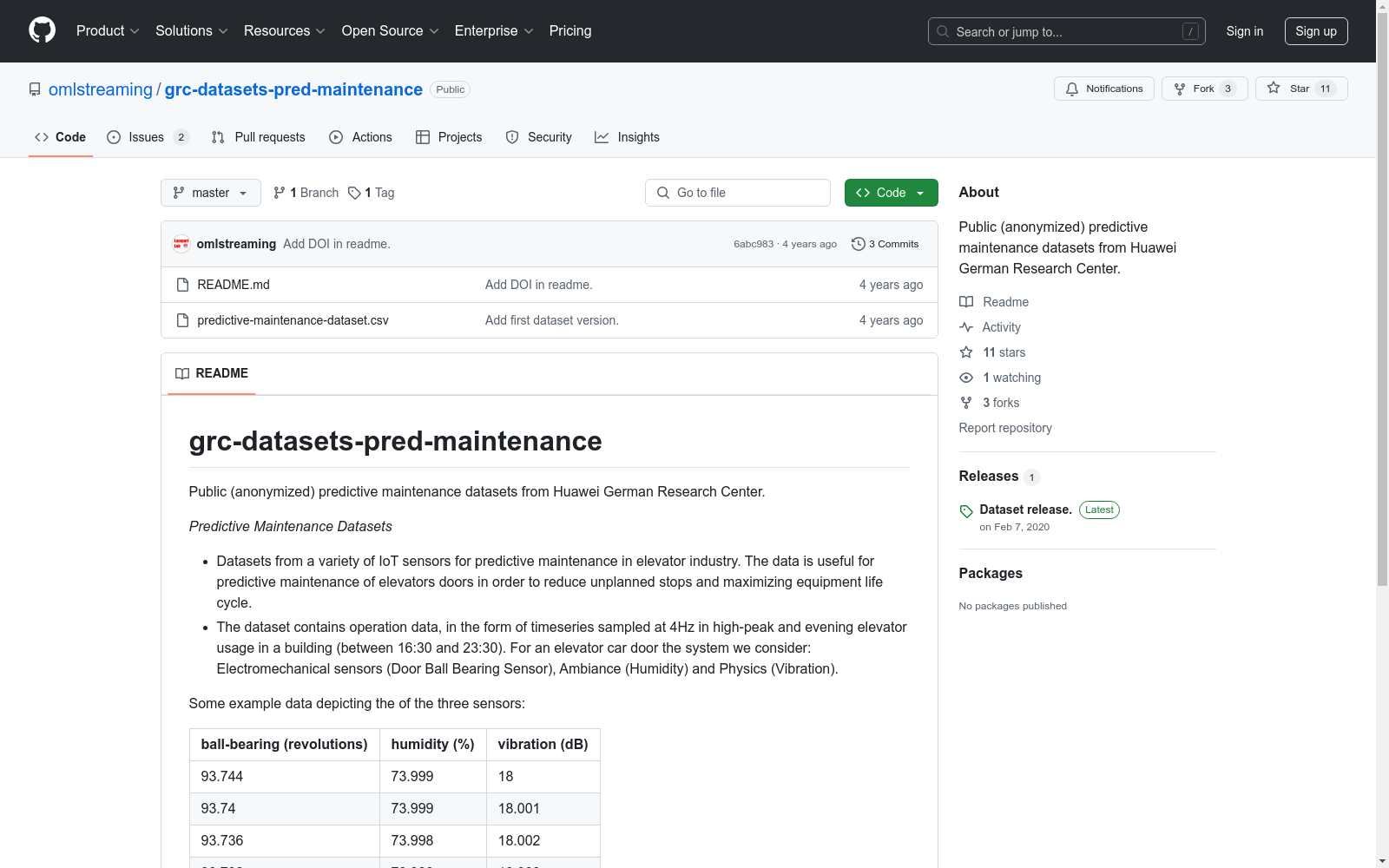Open the green Code clone dropdown
The image size is (1389, 868).
(891, 193)
